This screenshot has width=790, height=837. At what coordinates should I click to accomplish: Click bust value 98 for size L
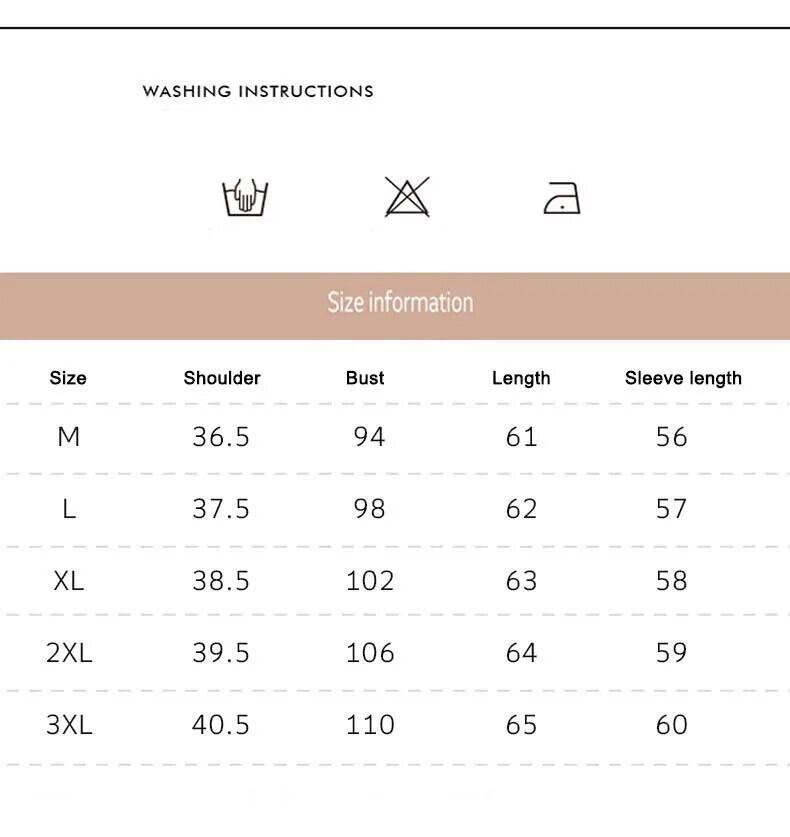click(369, 509)
